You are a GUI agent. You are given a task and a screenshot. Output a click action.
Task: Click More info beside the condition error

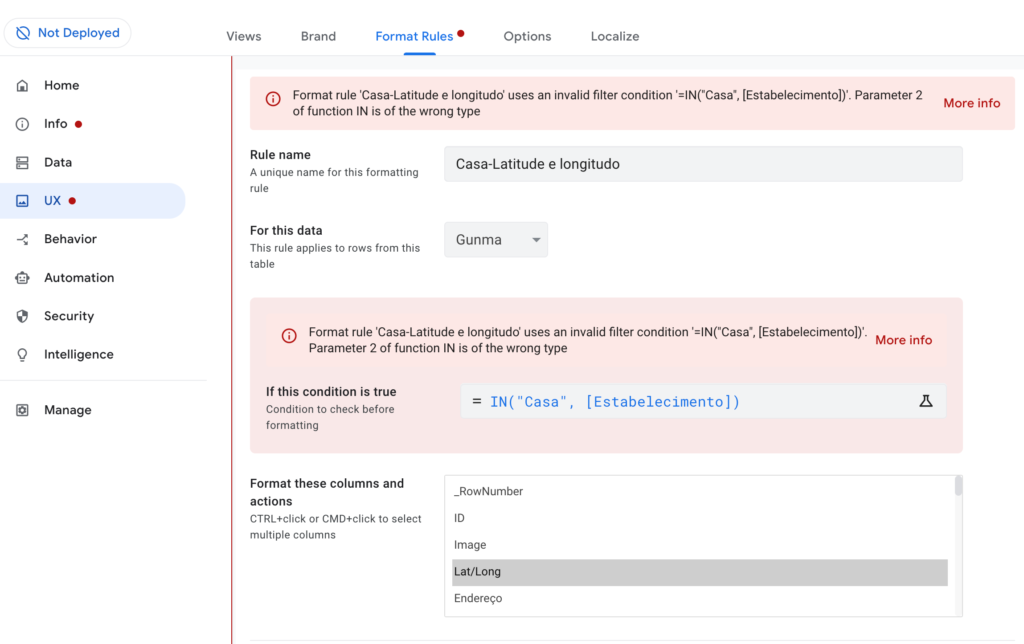pos(903,340)
